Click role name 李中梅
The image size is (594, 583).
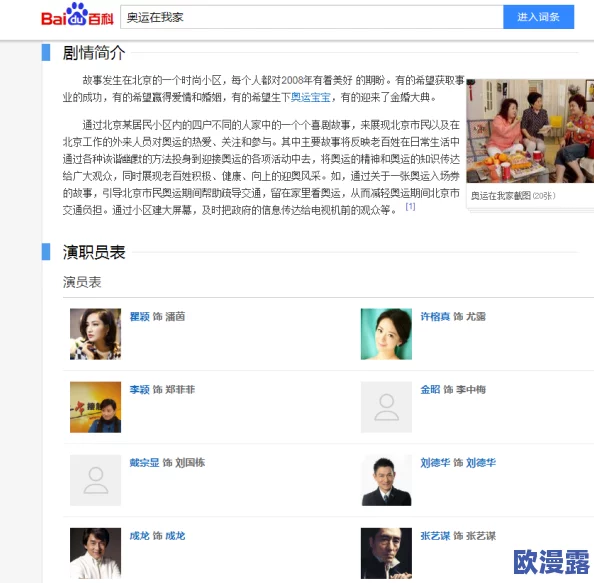[471, 389]
